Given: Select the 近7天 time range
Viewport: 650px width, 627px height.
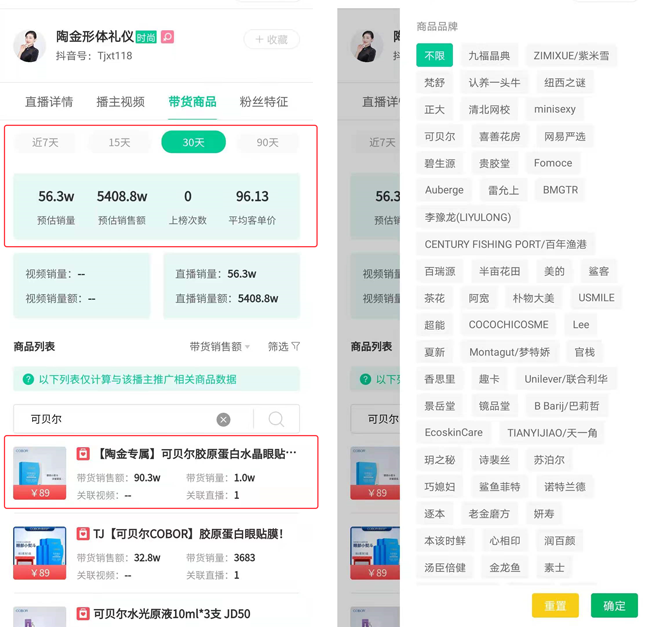Looking at the screenshot, I should pos(45,143).
